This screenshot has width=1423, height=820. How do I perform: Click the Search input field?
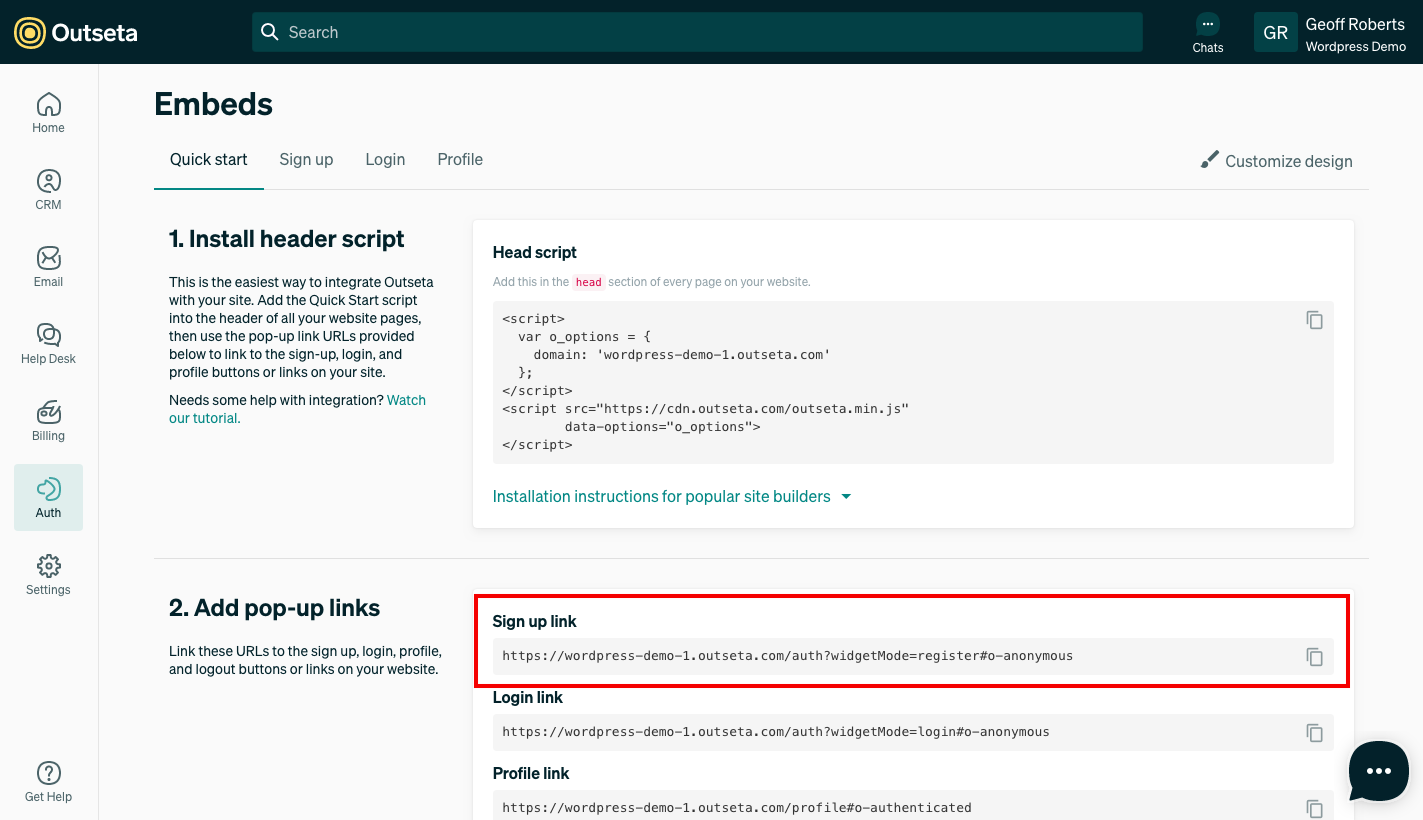[697, 32]
